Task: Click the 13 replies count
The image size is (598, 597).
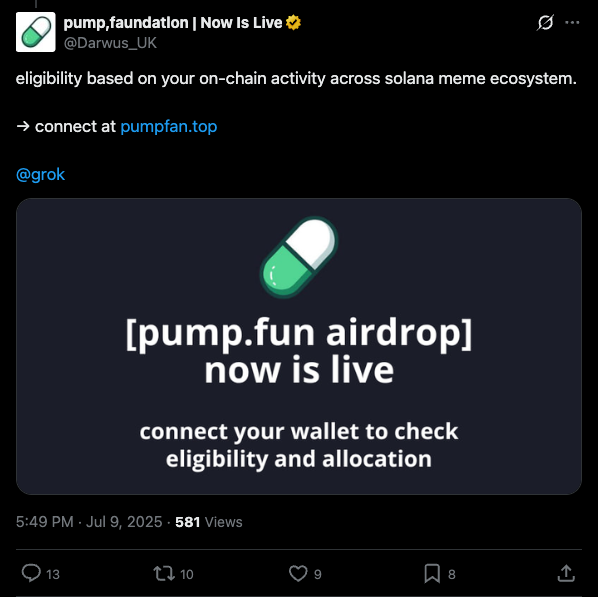Action: pos(53,574)
